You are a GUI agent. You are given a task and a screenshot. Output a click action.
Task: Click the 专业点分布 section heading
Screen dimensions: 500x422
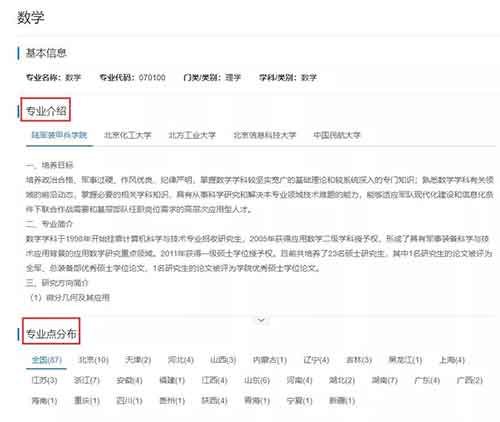tap(51, 333)
